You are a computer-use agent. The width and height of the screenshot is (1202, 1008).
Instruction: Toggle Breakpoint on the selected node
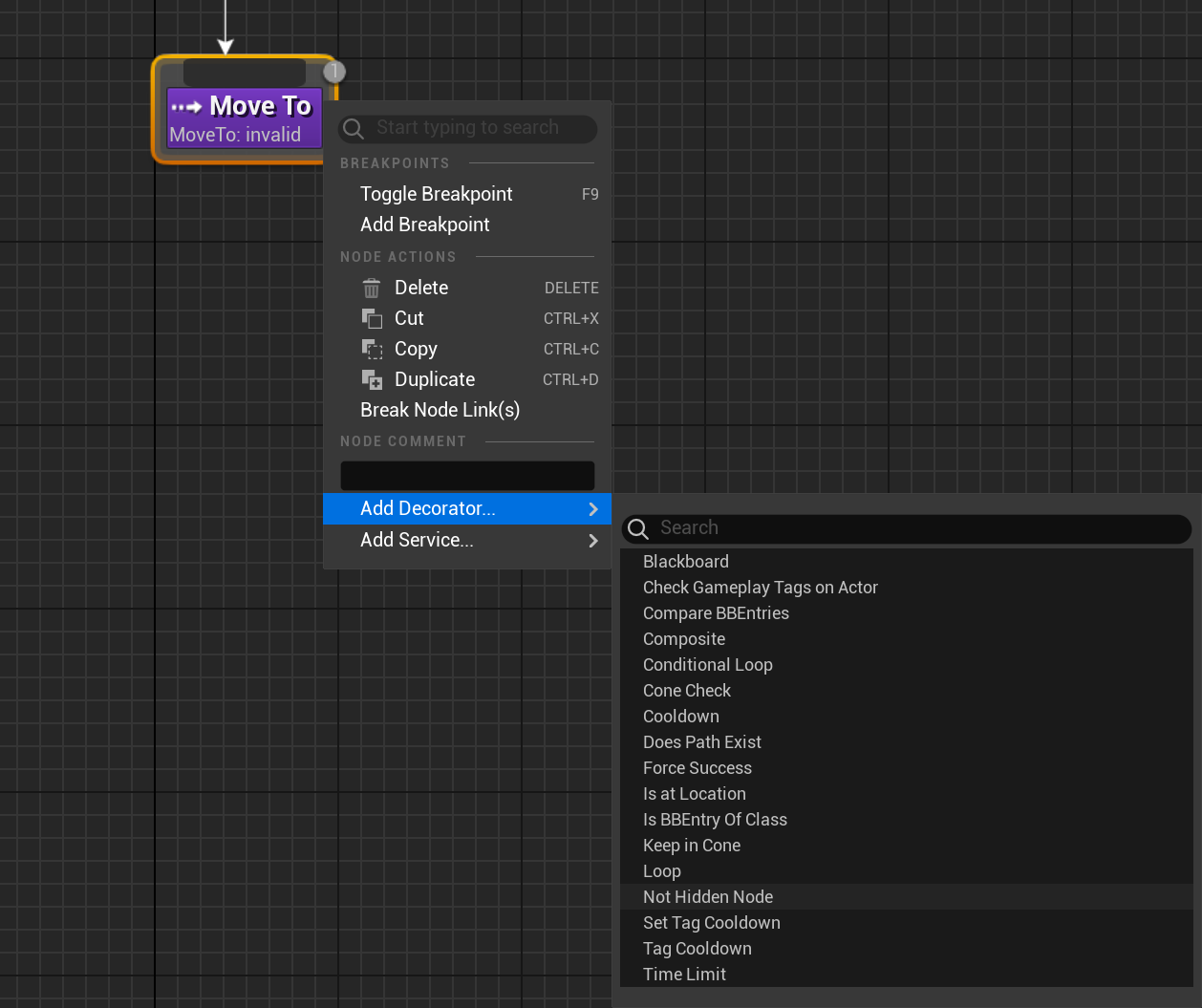click(436, 194)
